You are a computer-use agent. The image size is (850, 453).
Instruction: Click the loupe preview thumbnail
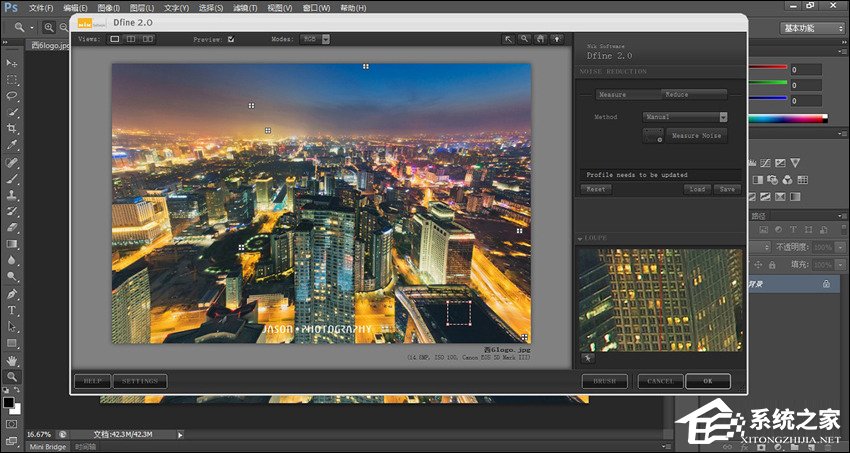[x=659, y=299]
